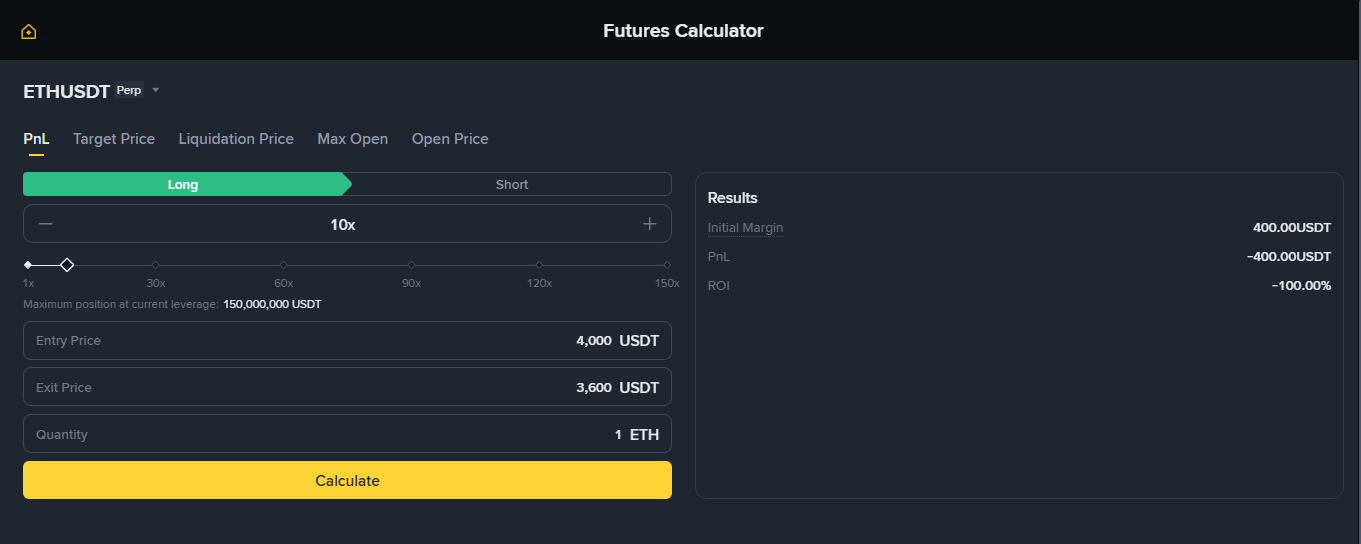
Task: Select the Long position toggle
Action: click(x=183, y=184)
